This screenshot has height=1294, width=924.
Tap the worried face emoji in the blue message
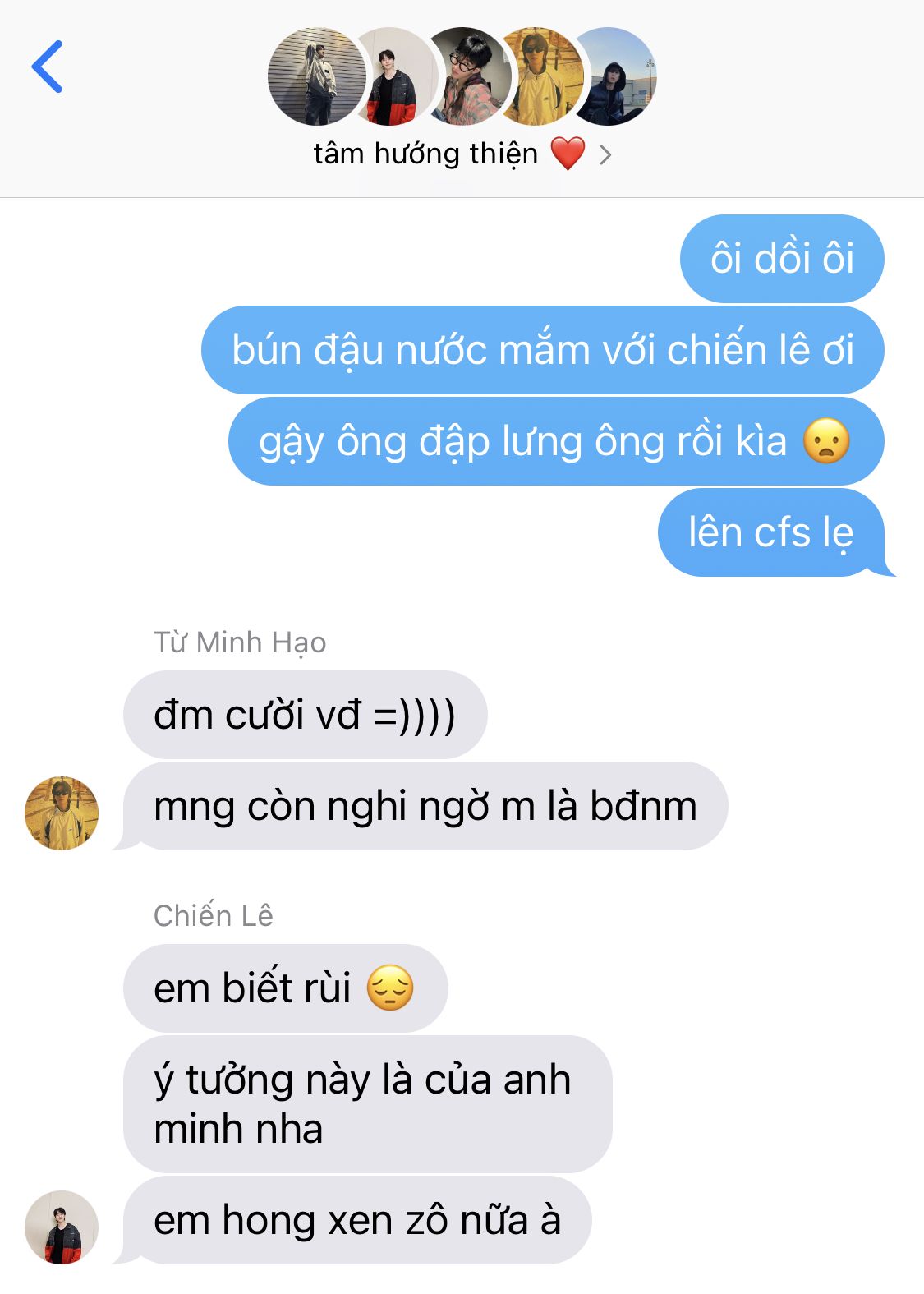pos(825,441)
